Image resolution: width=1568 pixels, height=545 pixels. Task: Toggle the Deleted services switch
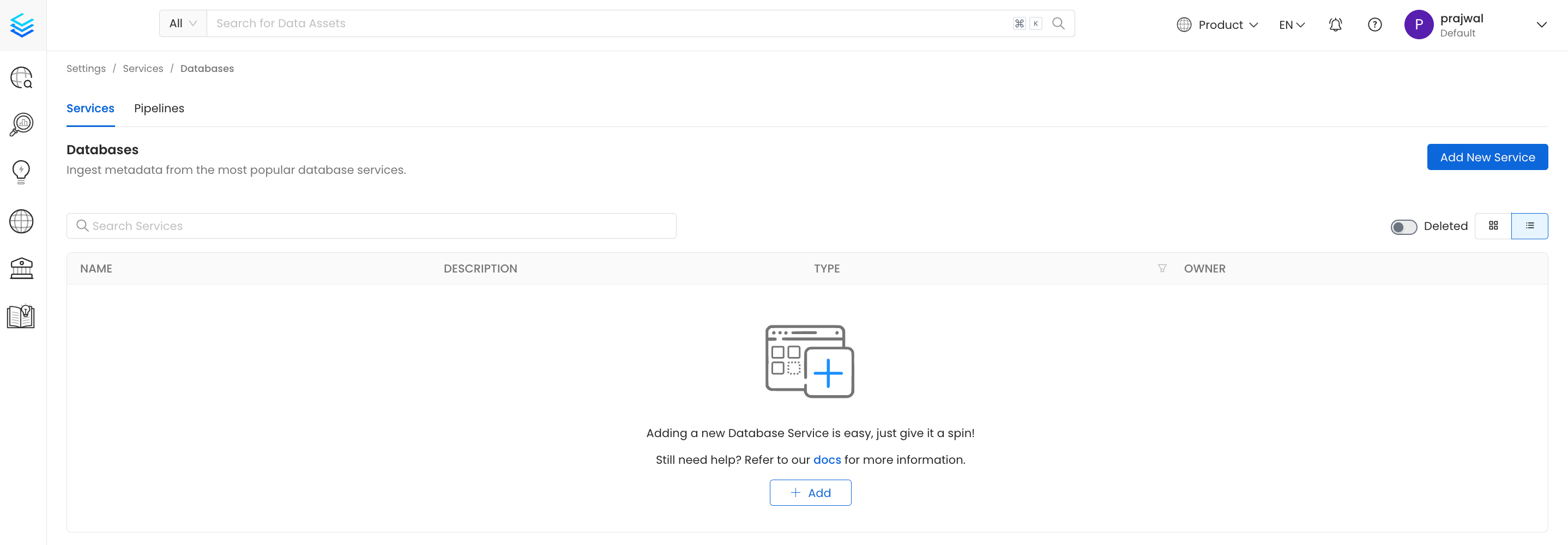[x=1404, y=226]
